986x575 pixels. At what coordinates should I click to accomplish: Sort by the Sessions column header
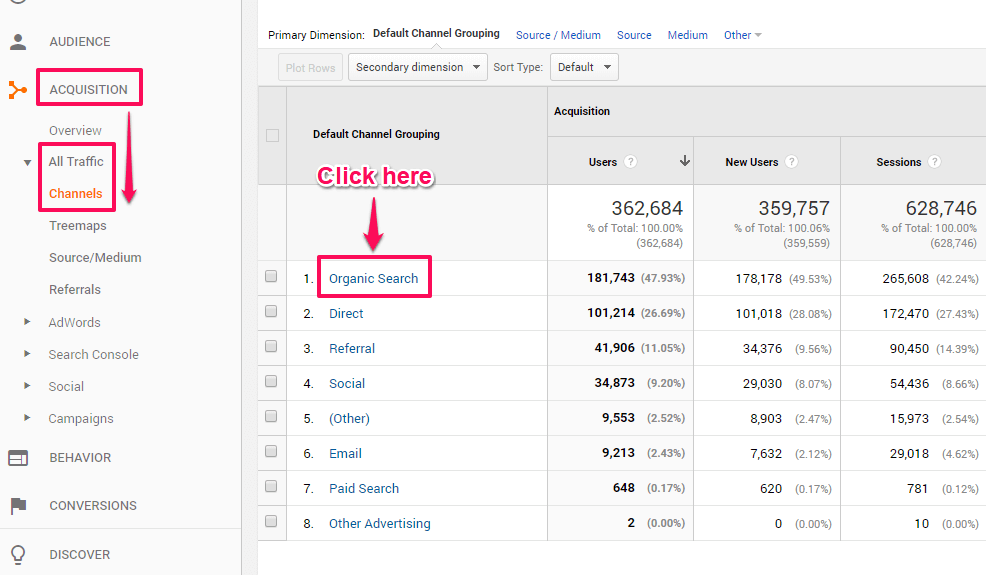click(899, 162)
